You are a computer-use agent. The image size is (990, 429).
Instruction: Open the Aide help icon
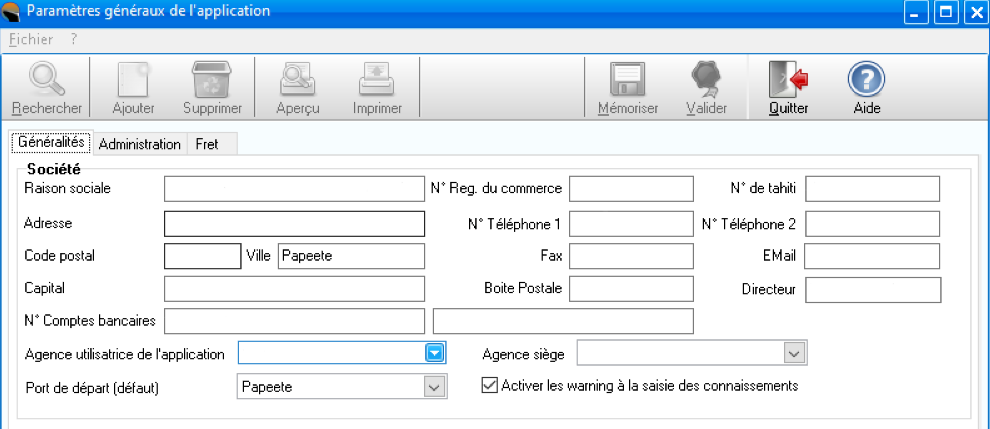pos(866,79)
